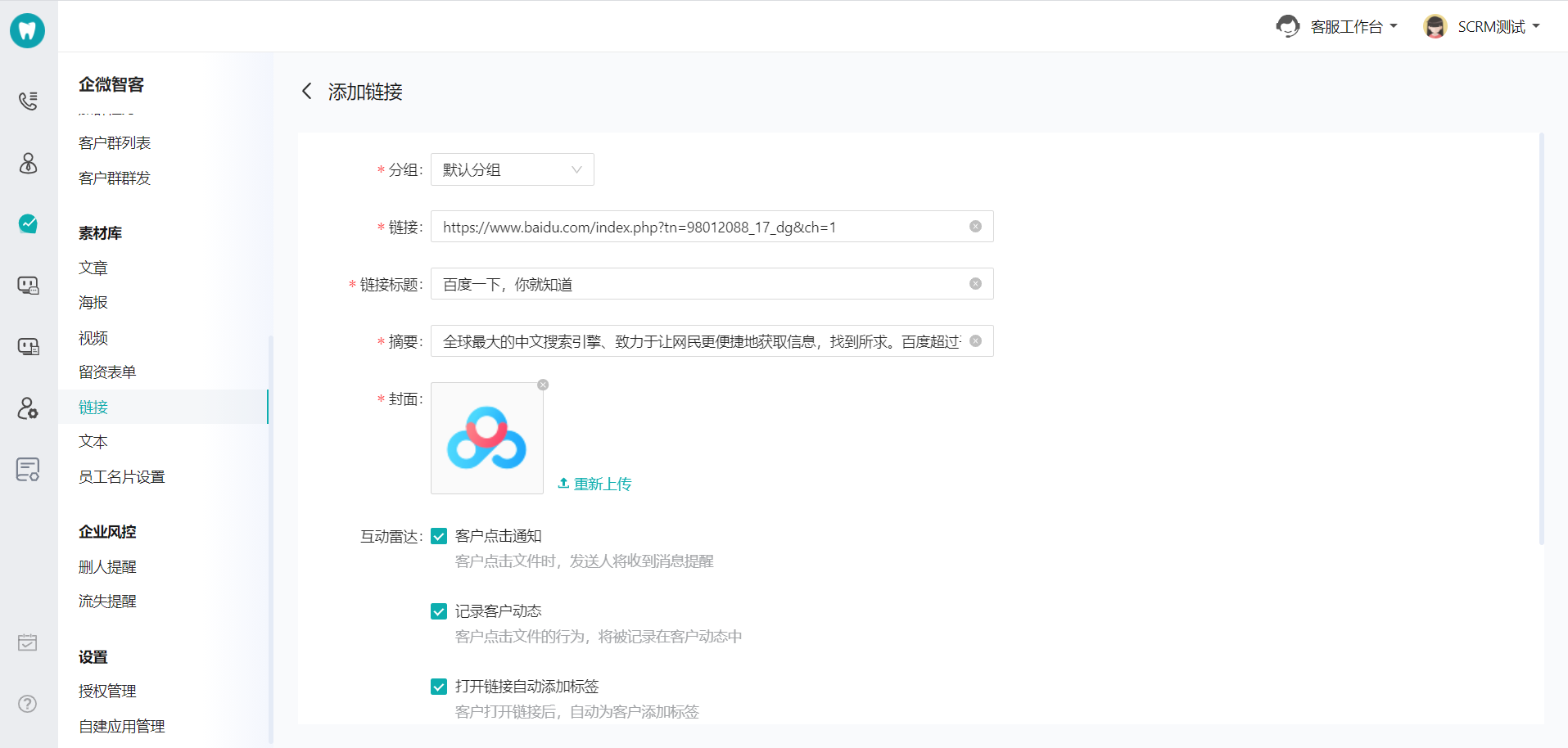Open 员工名片设置 menu item

122,477
